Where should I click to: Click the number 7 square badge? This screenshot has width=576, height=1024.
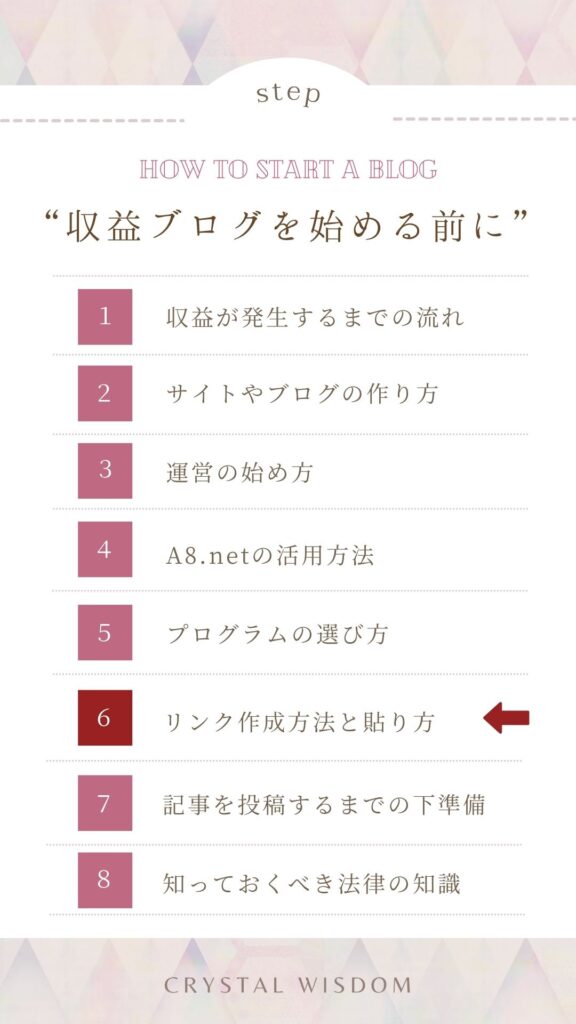[104, 803]
